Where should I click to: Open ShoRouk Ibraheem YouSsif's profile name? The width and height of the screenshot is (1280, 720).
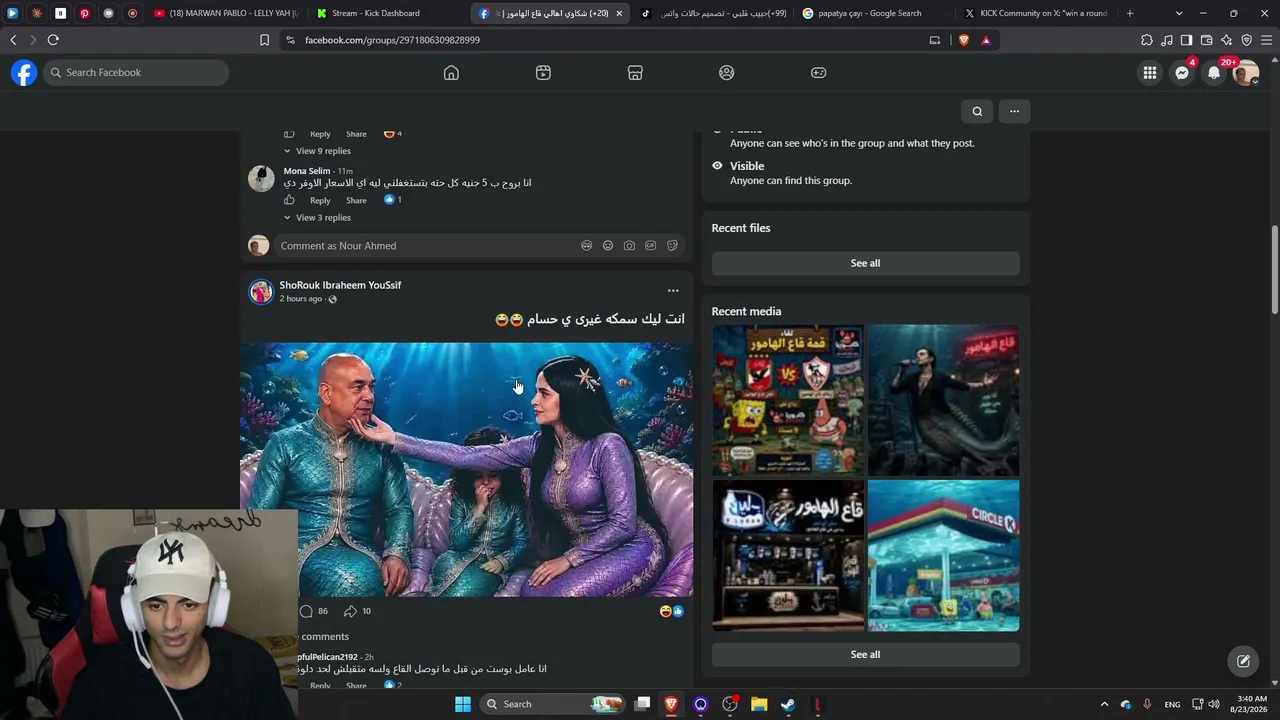click(x=340, y=285)
